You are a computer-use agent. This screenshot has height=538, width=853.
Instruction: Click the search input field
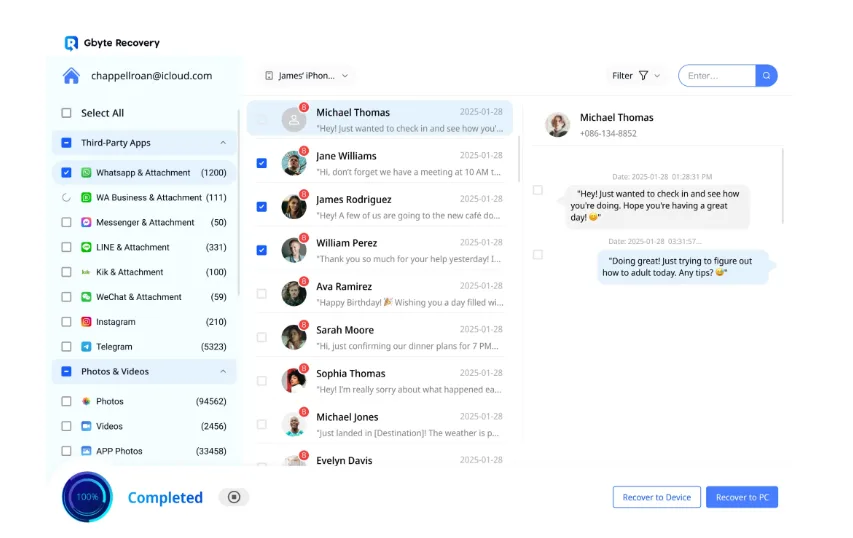point(717,76)
